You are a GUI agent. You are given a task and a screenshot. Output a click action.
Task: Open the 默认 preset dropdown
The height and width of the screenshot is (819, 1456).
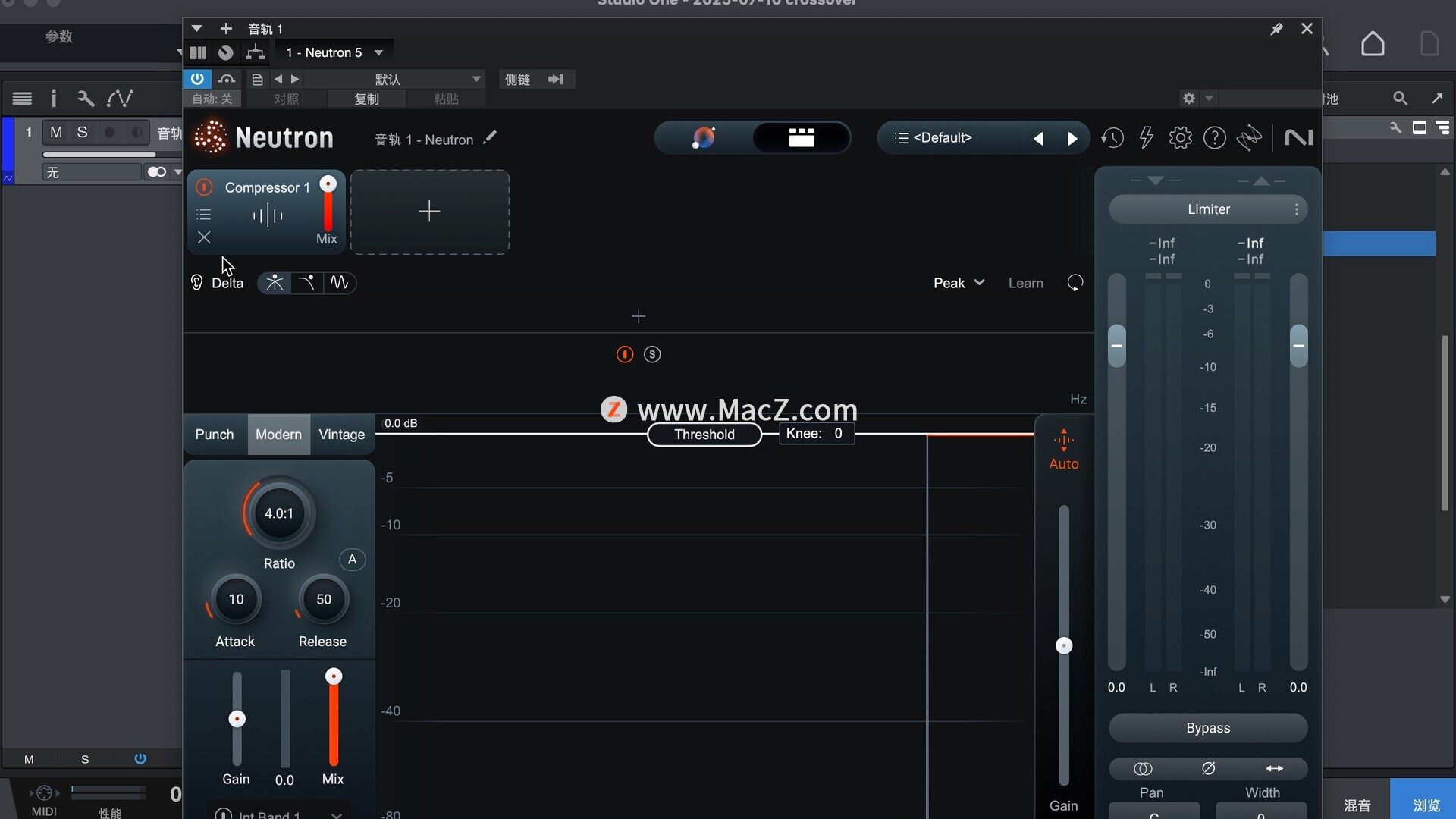(x=394, y=79)
